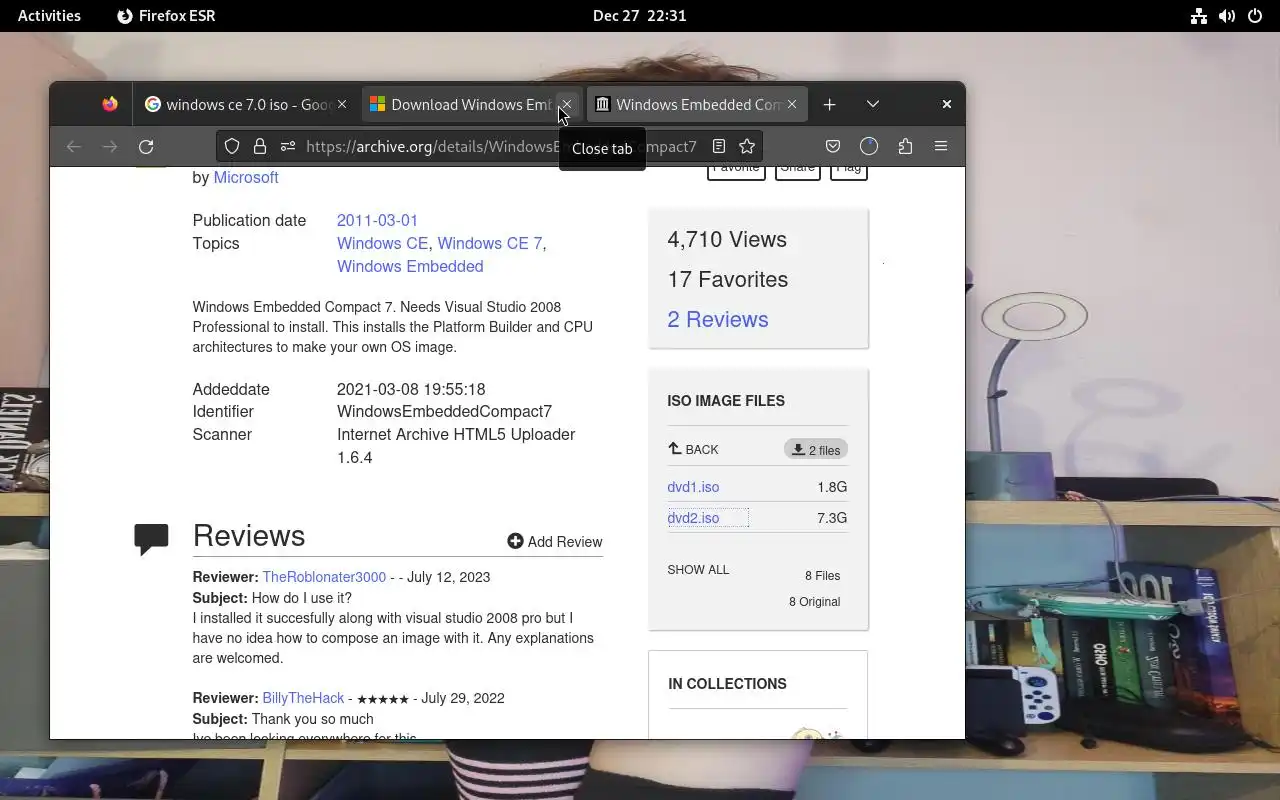Screen dimensions: 1280x800
Task: Show site security via padlock icon
Action: coord(260,146)
